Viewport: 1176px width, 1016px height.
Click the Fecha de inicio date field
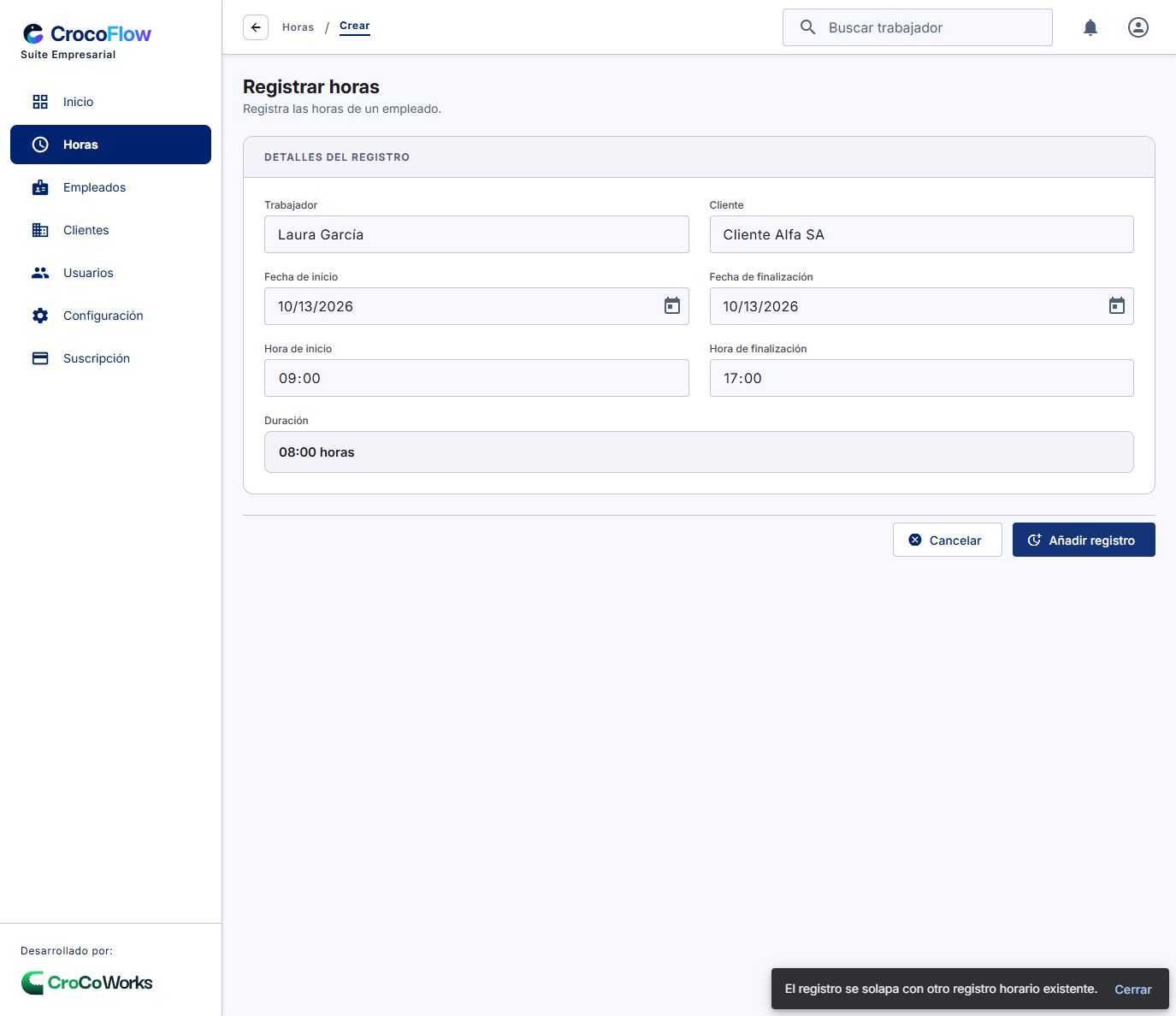coord(476,306)
